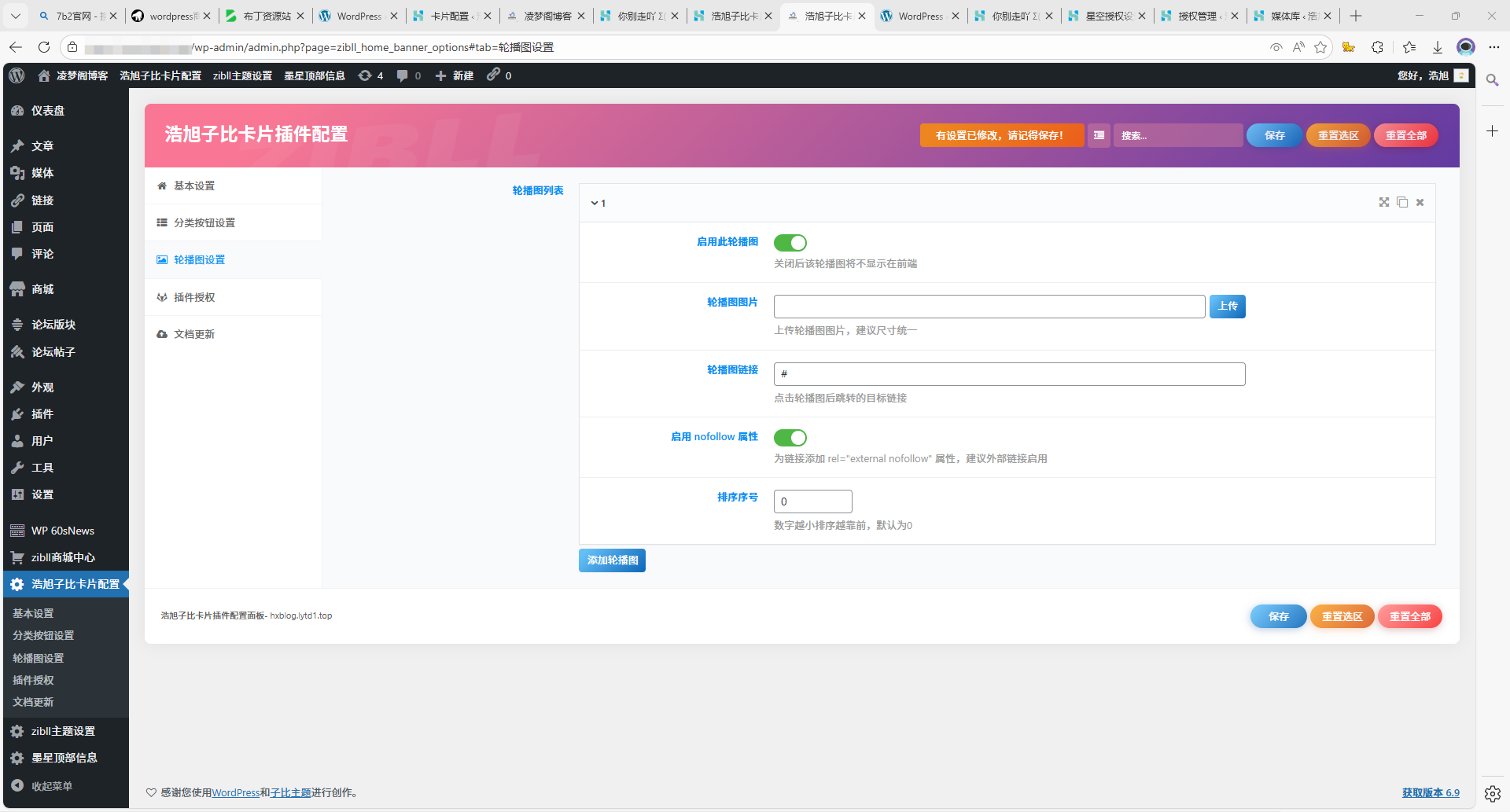
Task: Turn off the 启用 nofollow 属性 switch
Action: 790,438
